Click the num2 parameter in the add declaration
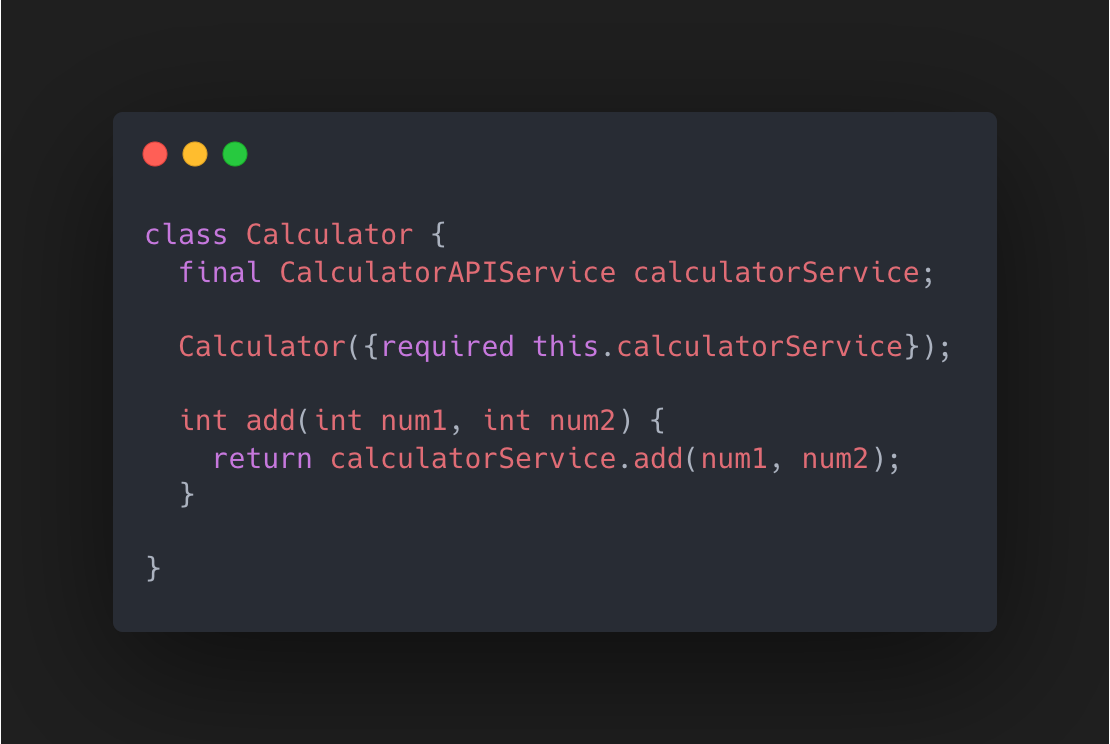1110x744 pixels. click(583, 421)
